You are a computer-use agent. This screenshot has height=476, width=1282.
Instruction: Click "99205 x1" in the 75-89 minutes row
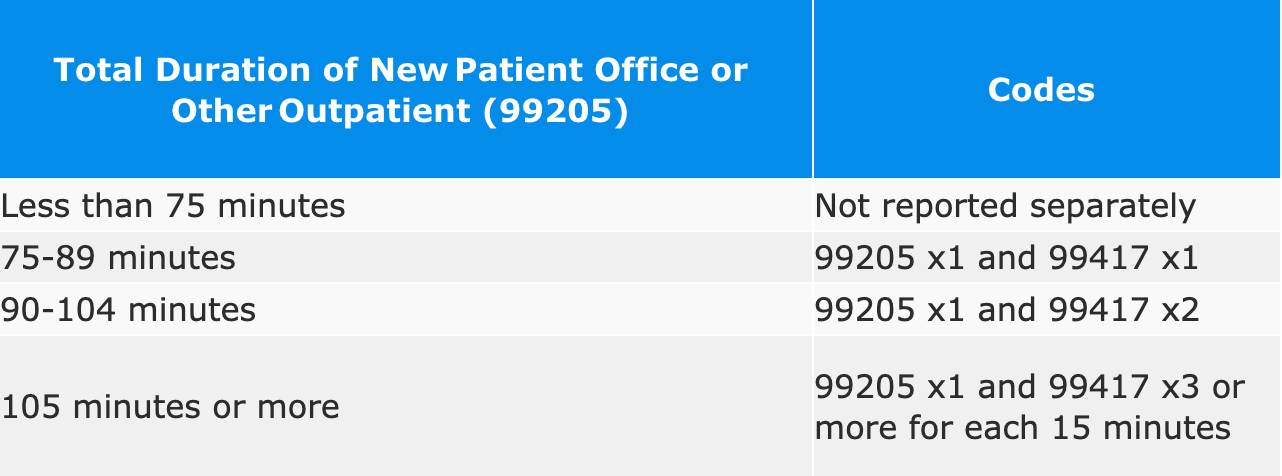(x=890, y=258)
